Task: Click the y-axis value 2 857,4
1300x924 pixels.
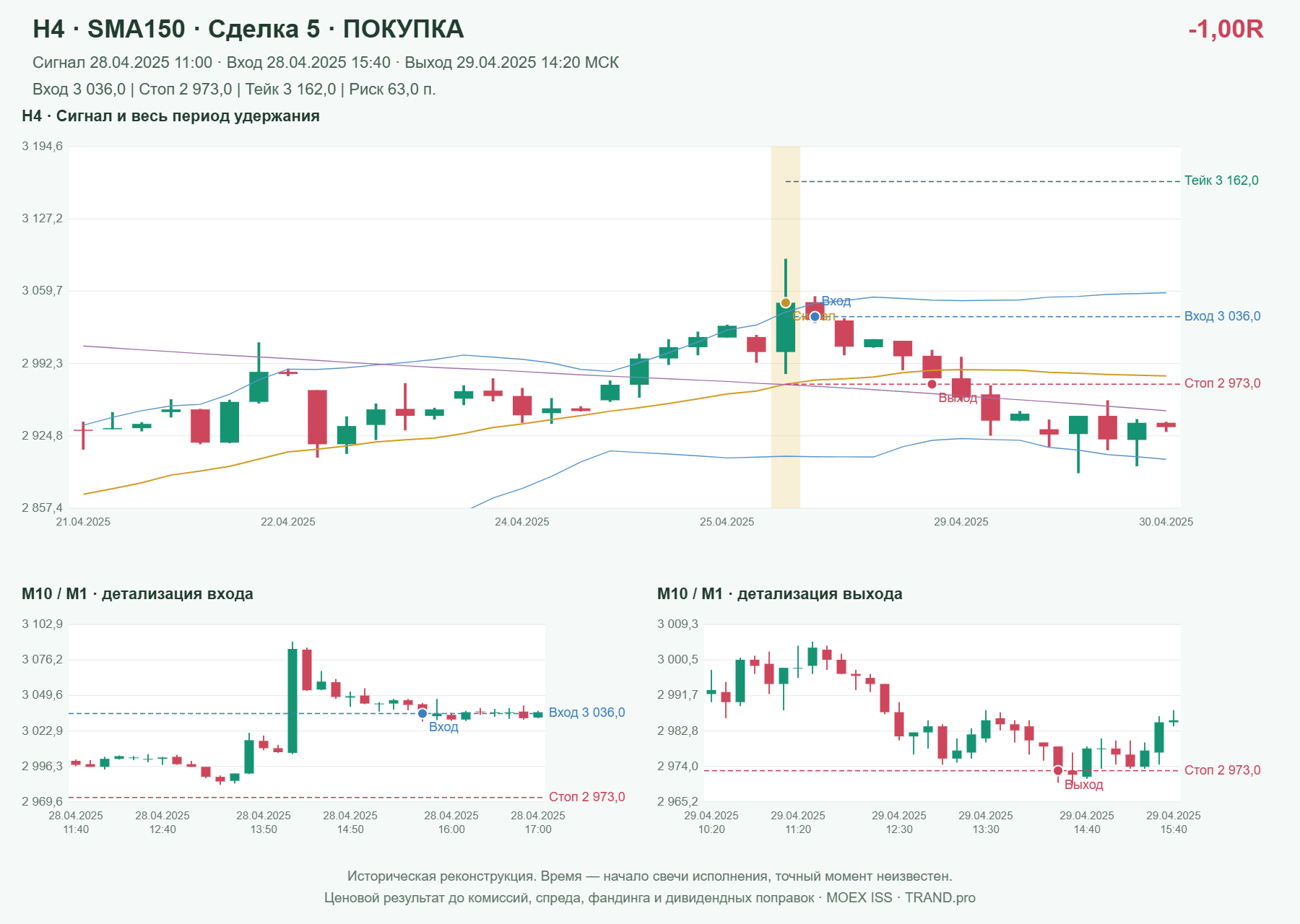Action: 42,508
